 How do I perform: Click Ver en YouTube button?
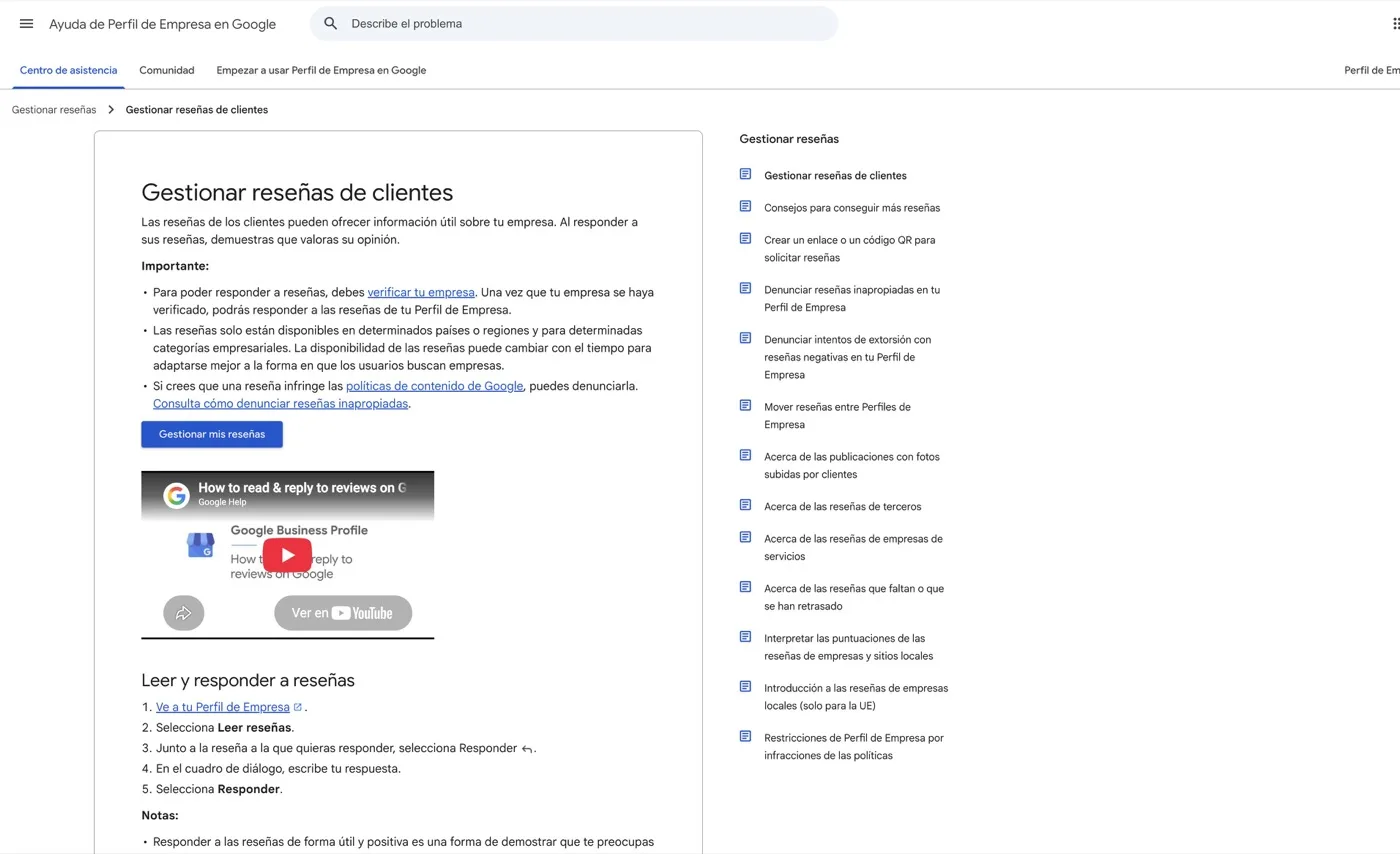(343, 613)
